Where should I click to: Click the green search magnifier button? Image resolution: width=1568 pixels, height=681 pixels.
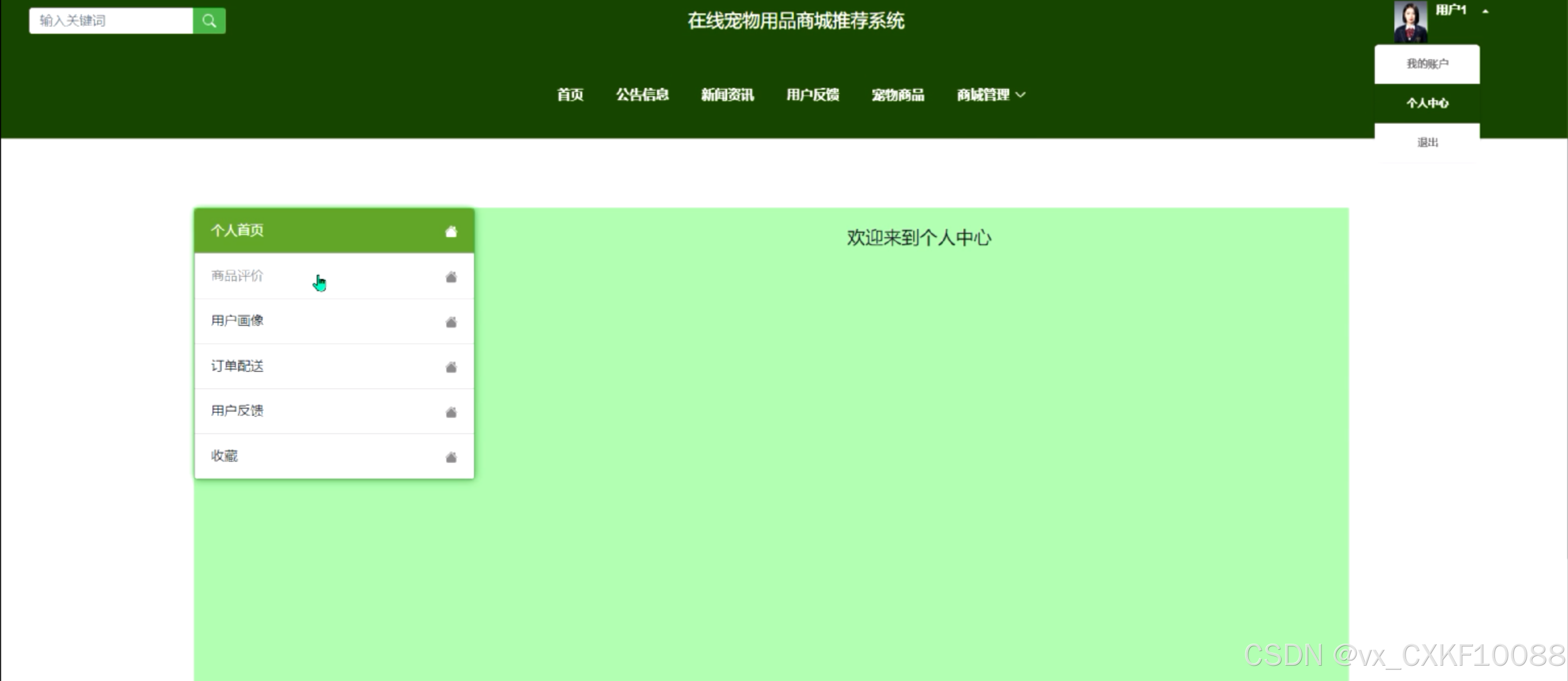(209, 21)
